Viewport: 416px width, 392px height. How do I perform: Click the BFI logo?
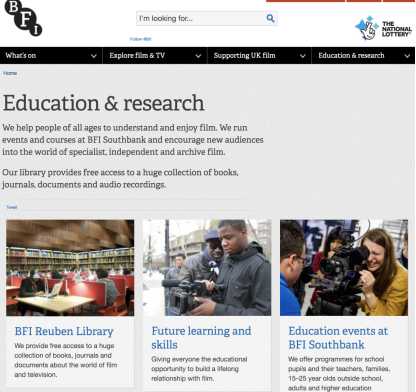coord(23,18)
